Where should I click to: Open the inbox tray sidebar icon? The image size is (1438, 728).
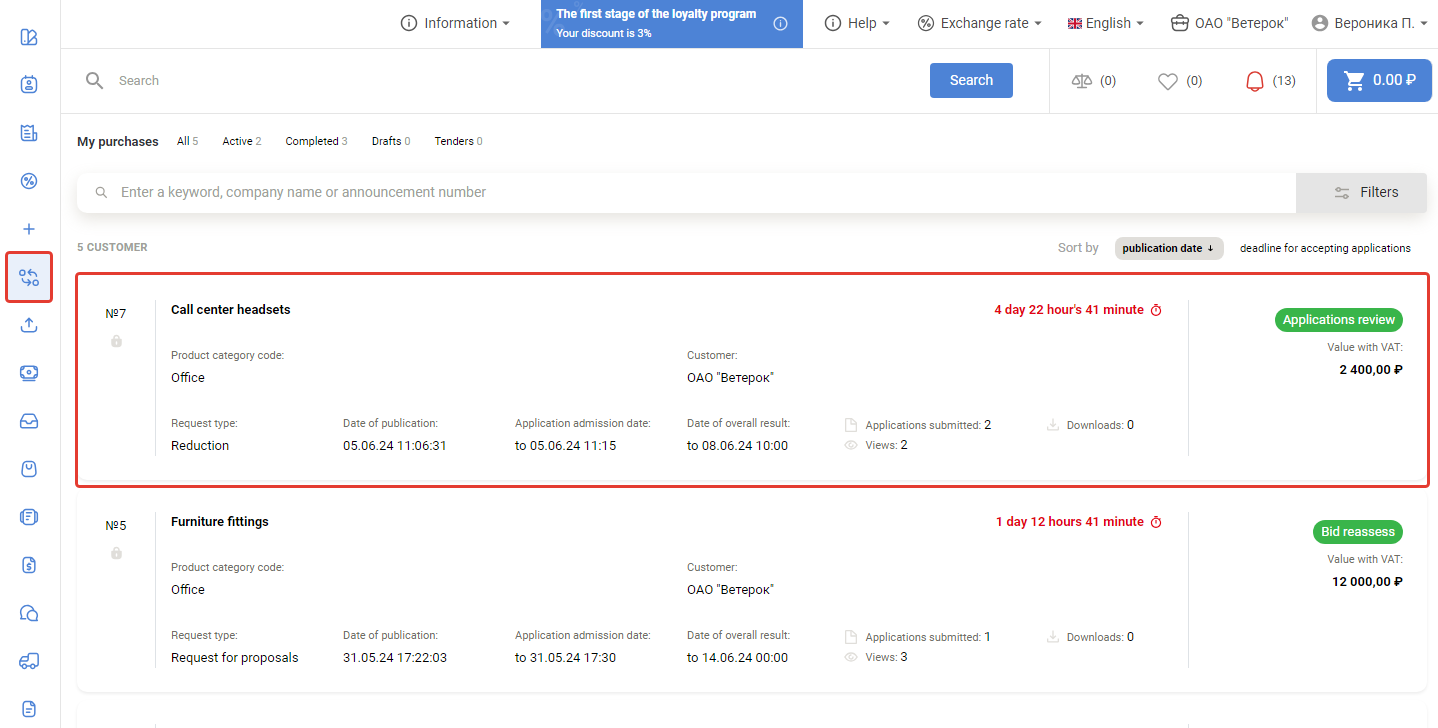point(29,421)
